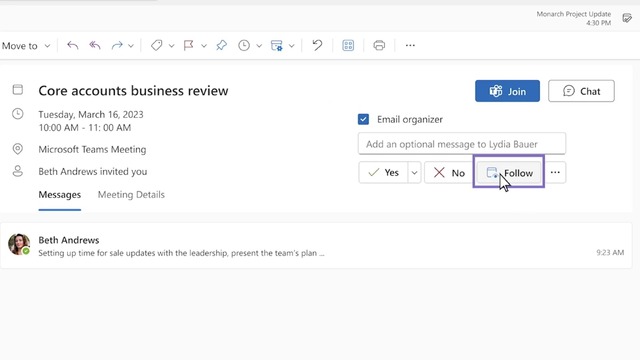Click the optional message to Lydia Bauer field
Screen dimensions: 640x360
point(462,144)
